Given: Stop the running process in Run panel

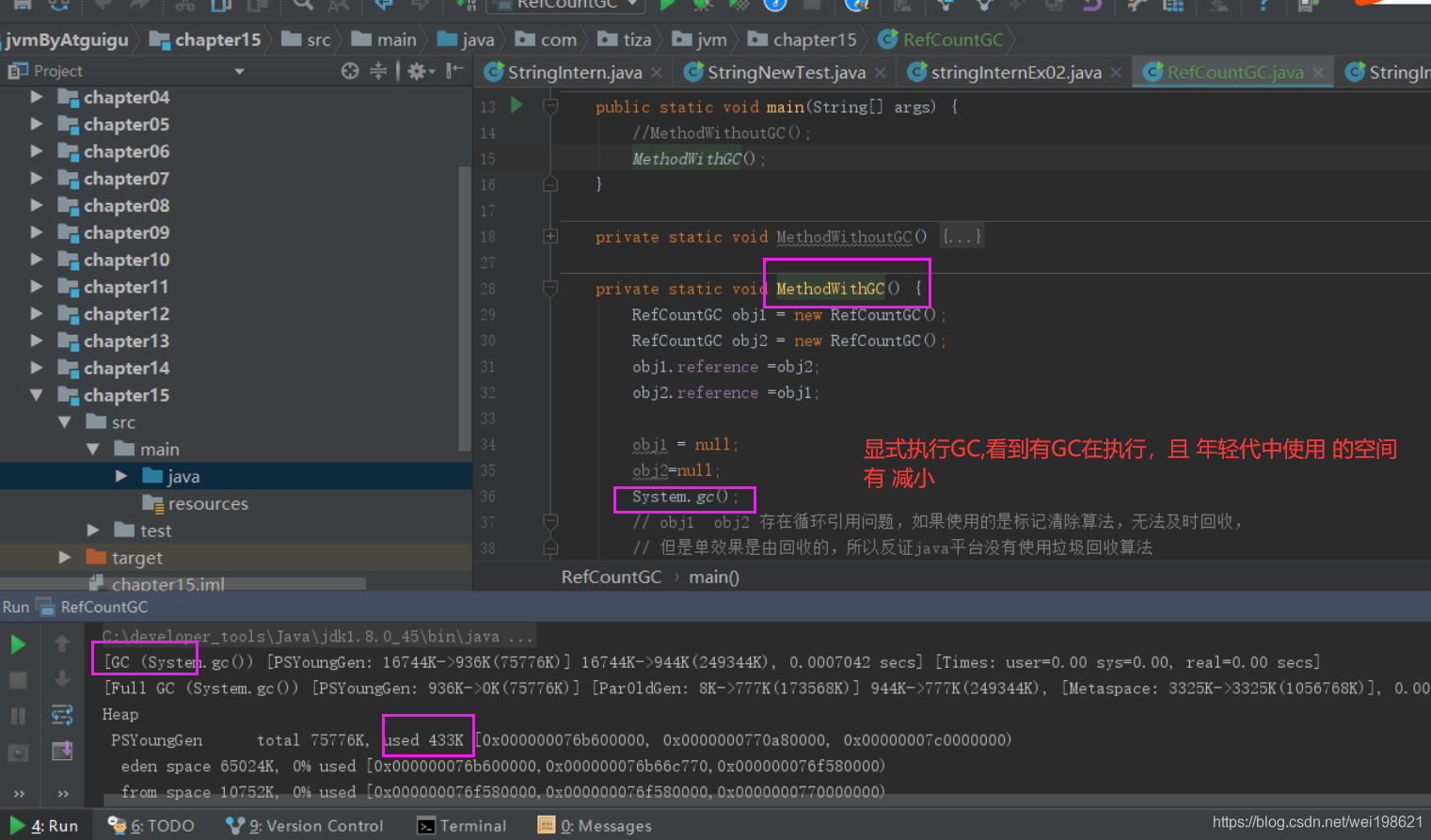Looking at the screenshot, I should [18, 680].
